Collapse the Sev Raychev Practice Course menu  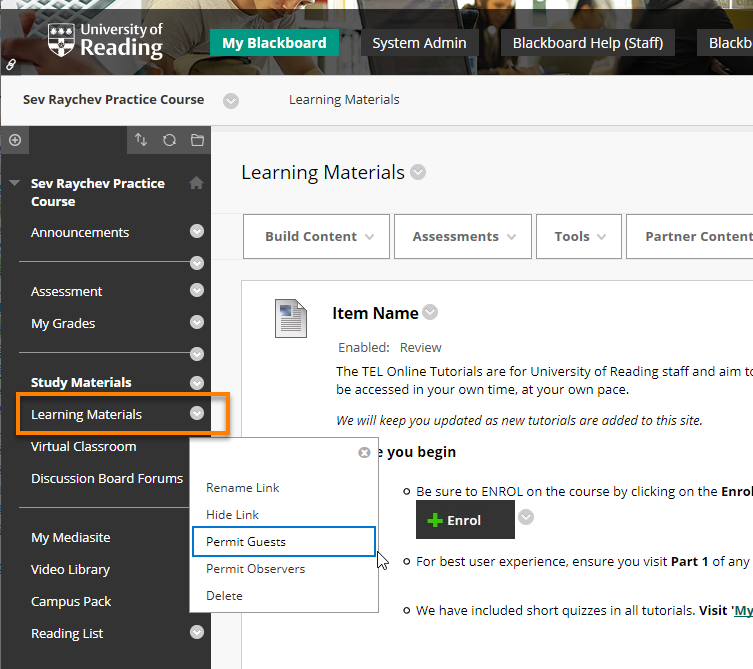tap(15, 183)
